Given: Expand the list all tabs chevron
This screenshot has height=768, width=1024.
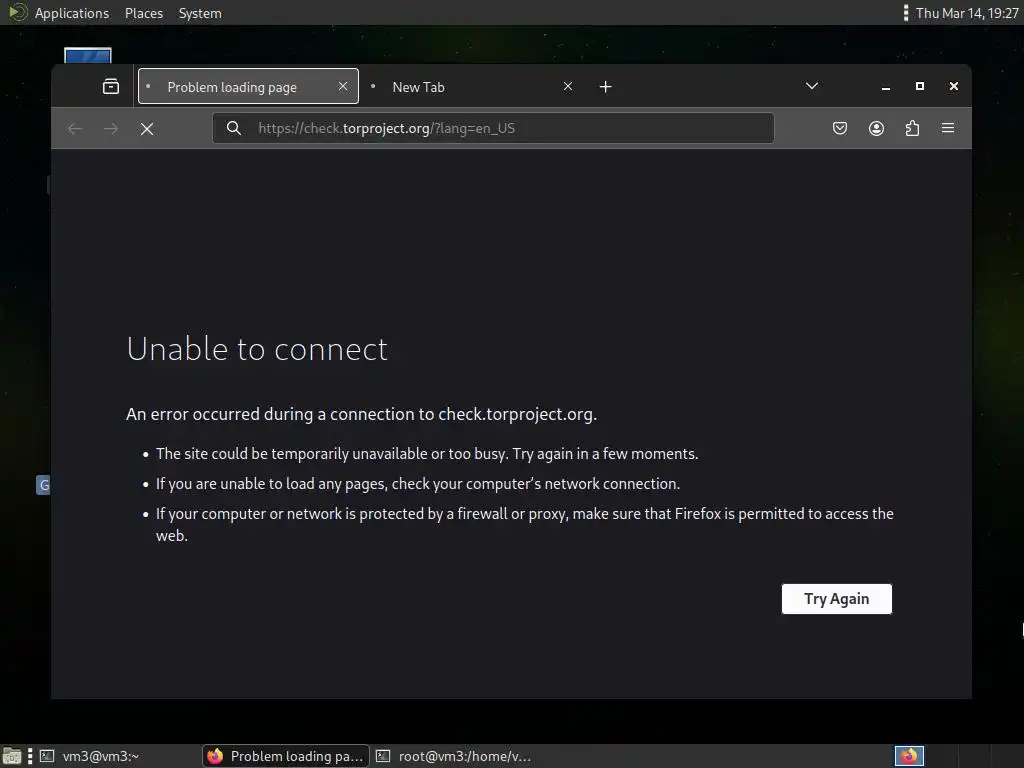Looking at the screenshot, I should [812, 86].
